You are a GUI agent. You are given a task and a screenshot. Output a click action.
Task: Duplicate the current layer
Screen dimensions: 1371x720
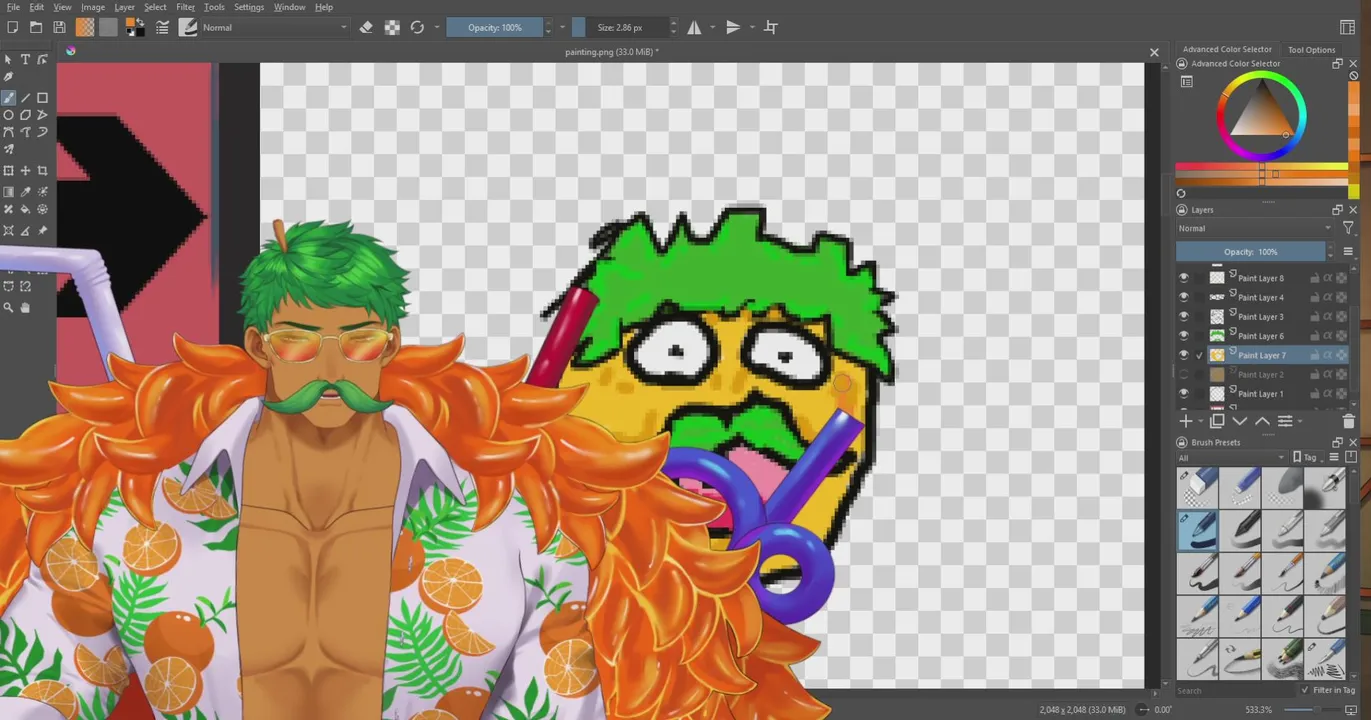click(x=1217, y=422)
